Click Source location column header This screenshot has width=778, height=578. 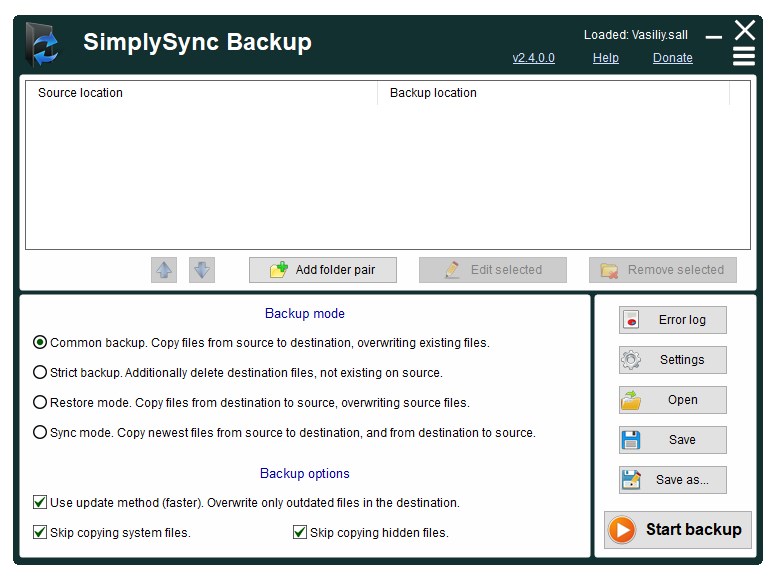[202, 93]
